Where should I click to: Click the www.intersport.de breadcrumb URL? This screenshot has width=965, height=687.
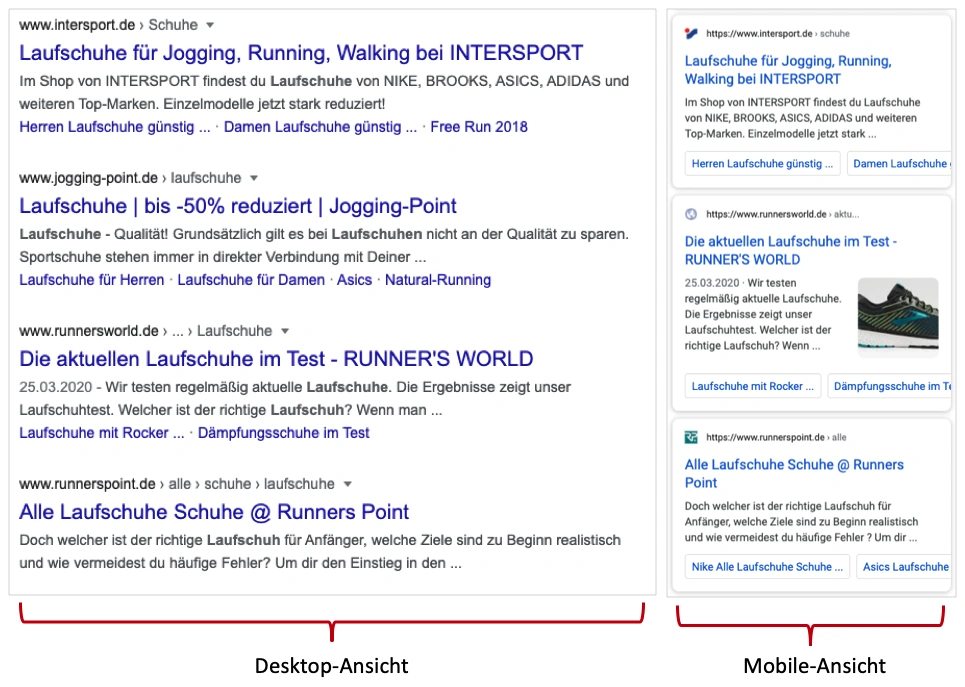coord(75,24)
